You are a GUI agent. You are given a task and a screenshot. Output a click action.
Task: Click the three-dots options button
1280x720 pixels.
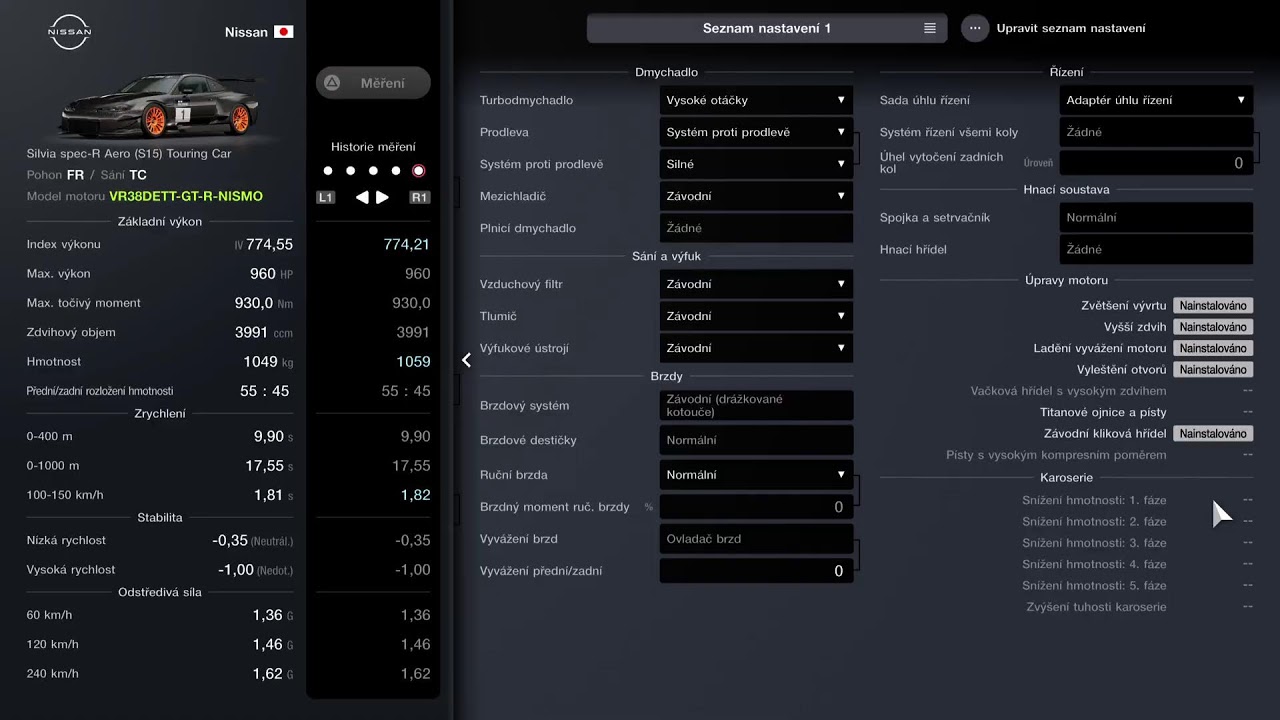pos(975,28)
